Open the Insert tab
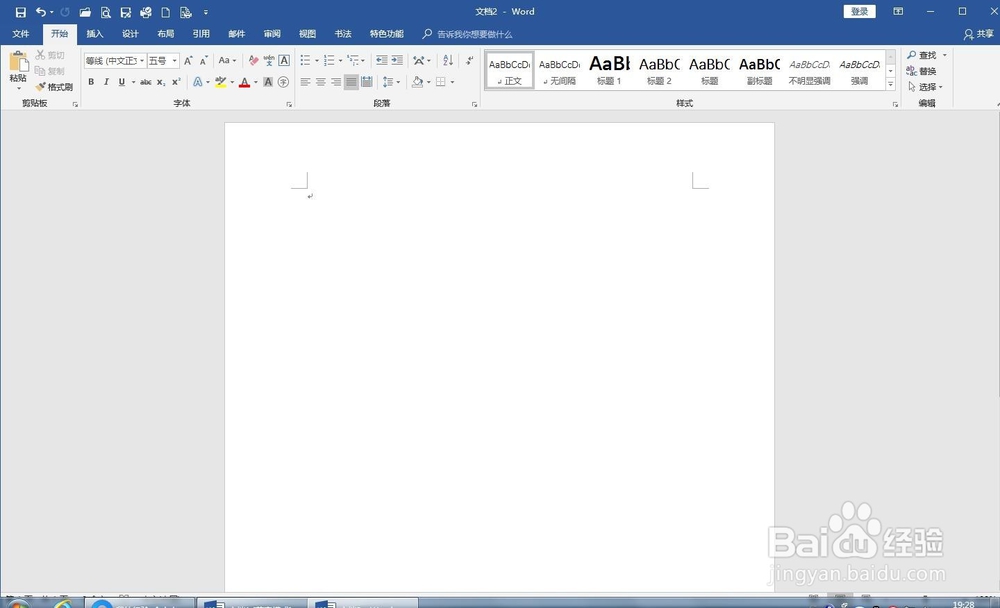 [x=94, y=34]
